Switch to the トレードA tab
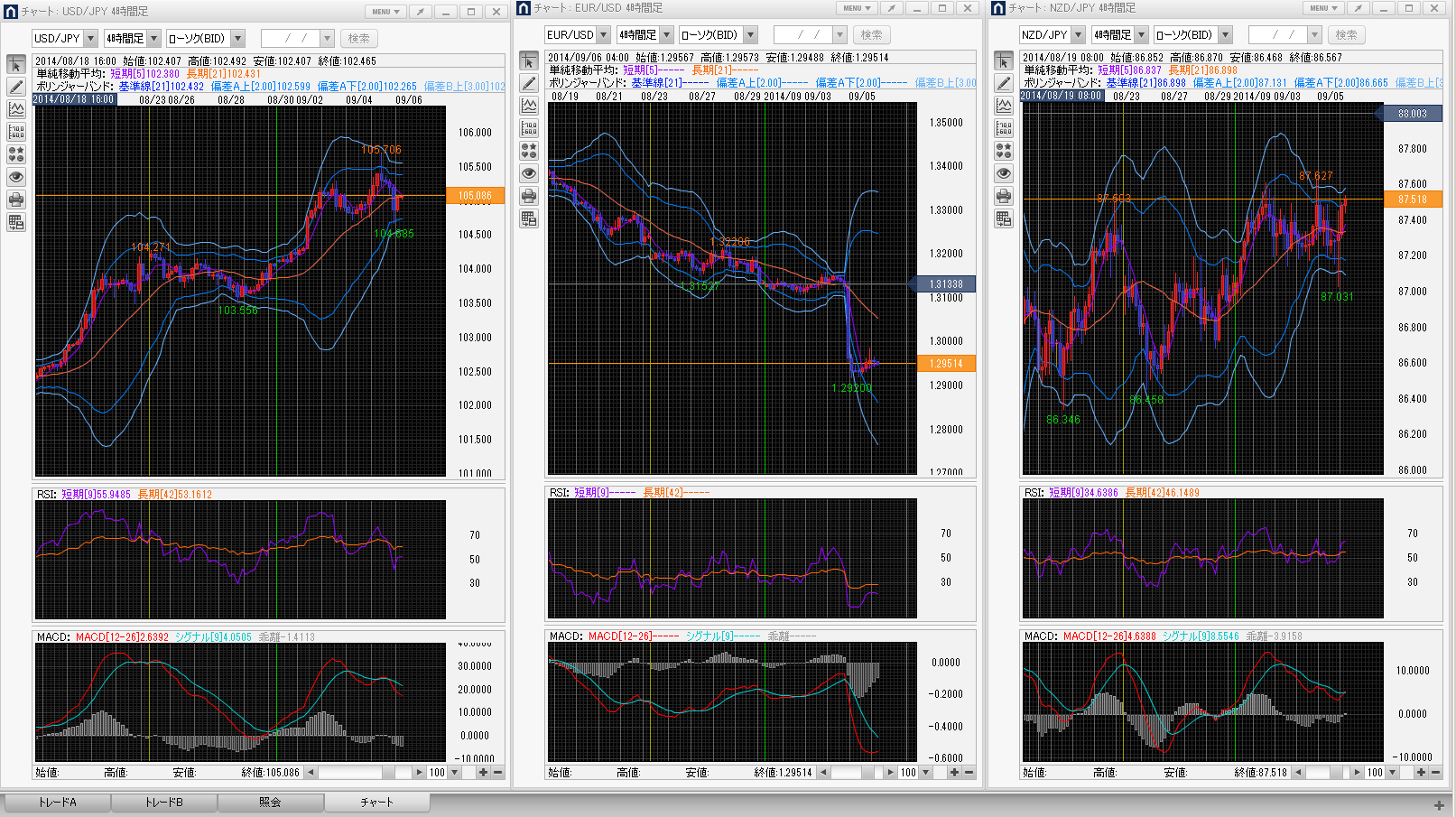 [58, 803]
